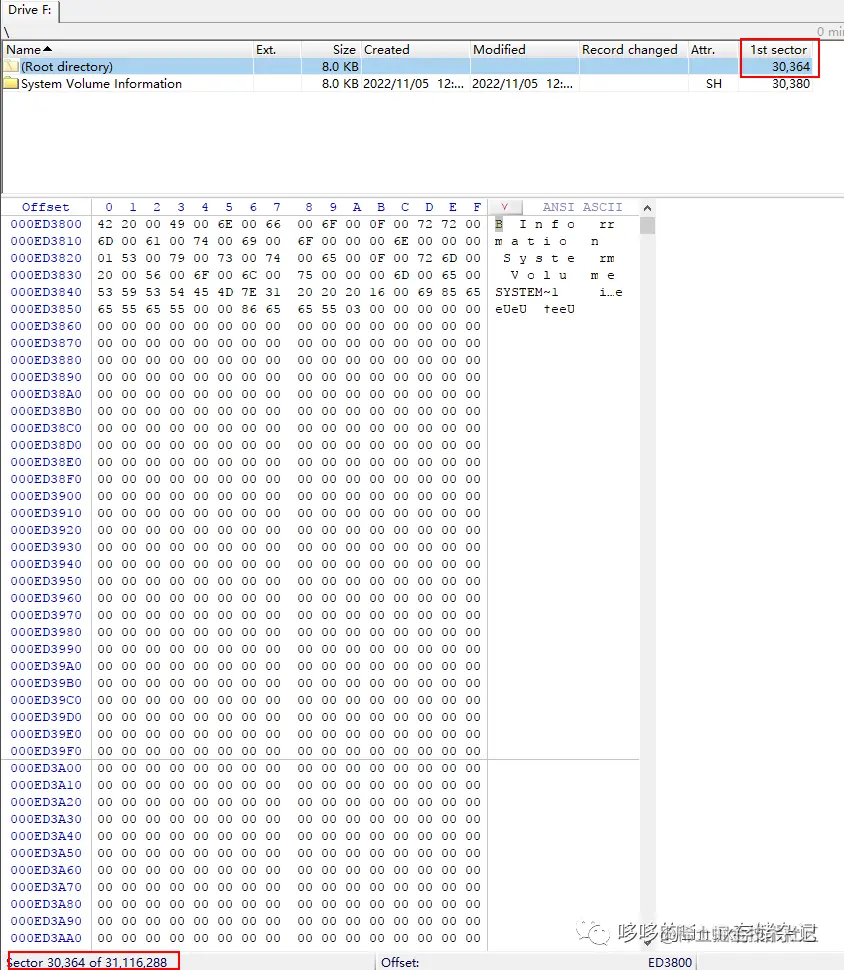Click the 30,364 first sector value
This screenshot has height=970, width=844.
[x=790, y=66]
